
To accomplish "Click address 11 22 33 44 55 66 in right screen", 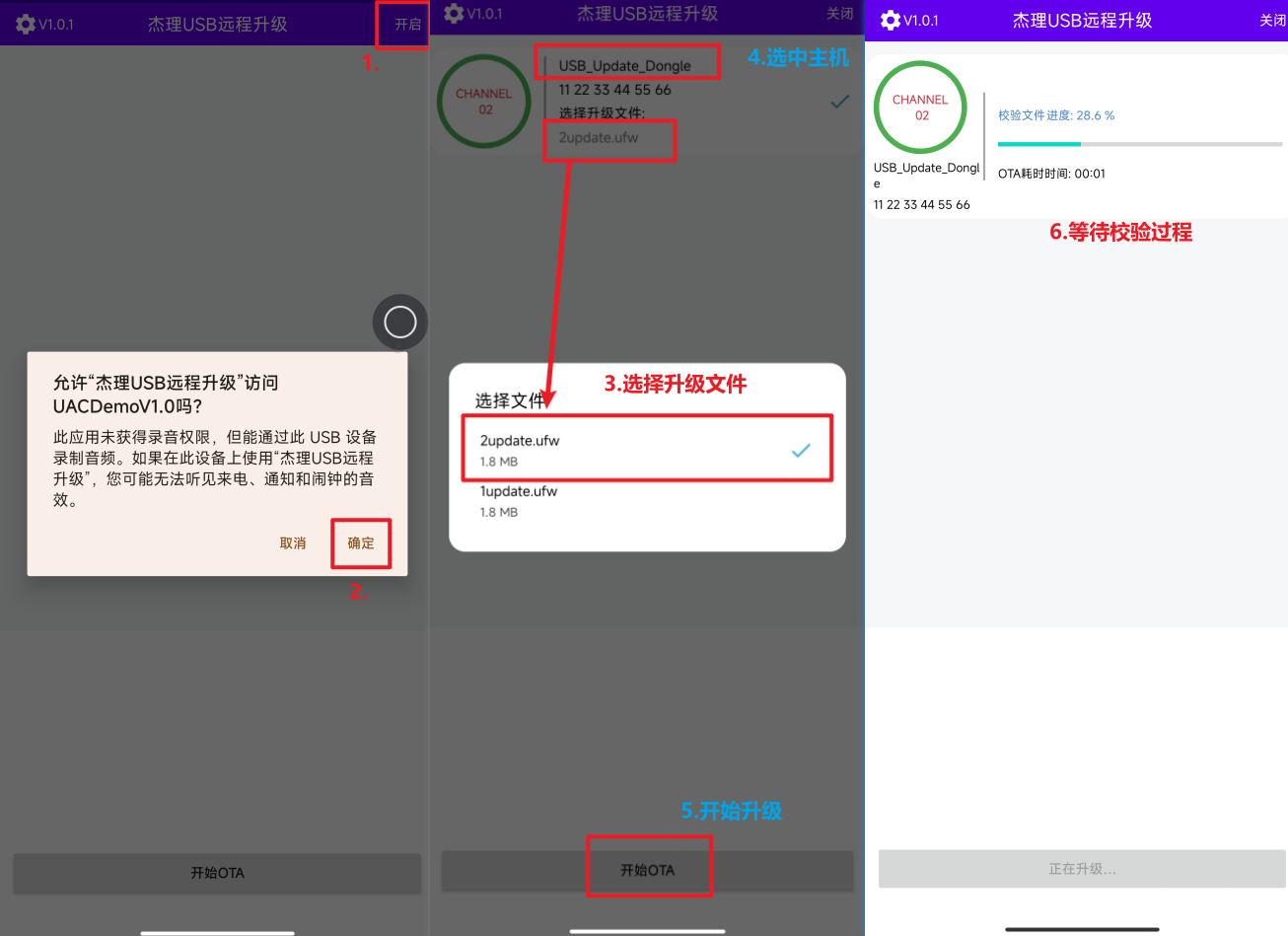I will coord(921,205).
